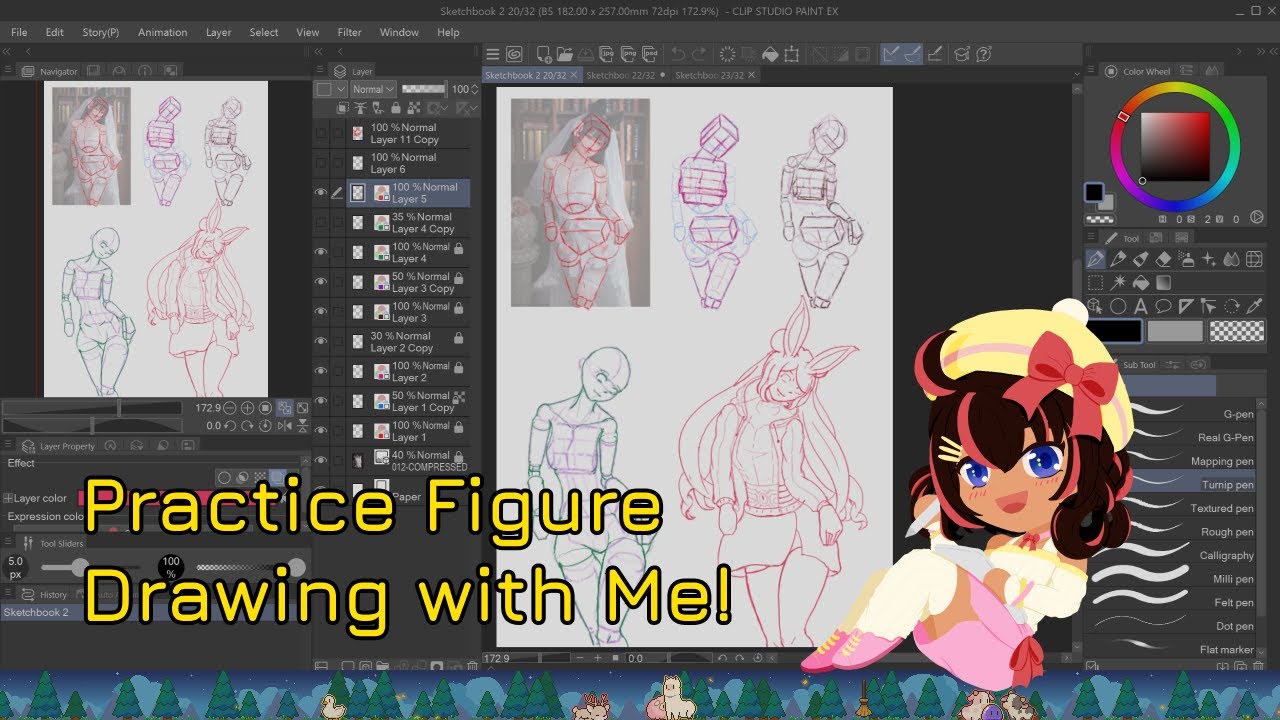Open the Layer palette menu icon
The image size is (1280, 720).
tap(322, 71)
